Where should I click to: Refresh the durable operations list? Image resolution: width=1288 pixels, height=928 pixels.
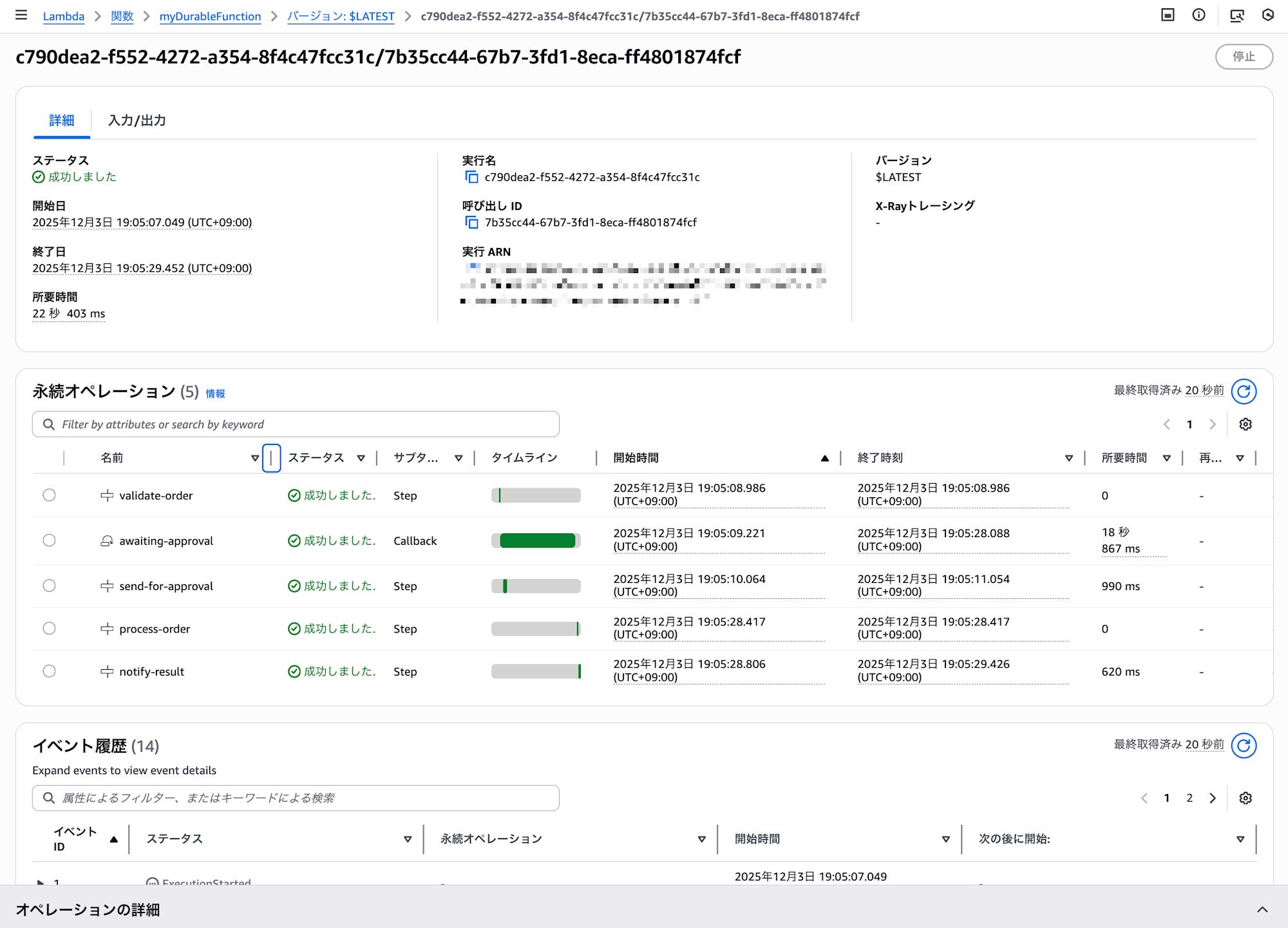(x=1244, y=391)
